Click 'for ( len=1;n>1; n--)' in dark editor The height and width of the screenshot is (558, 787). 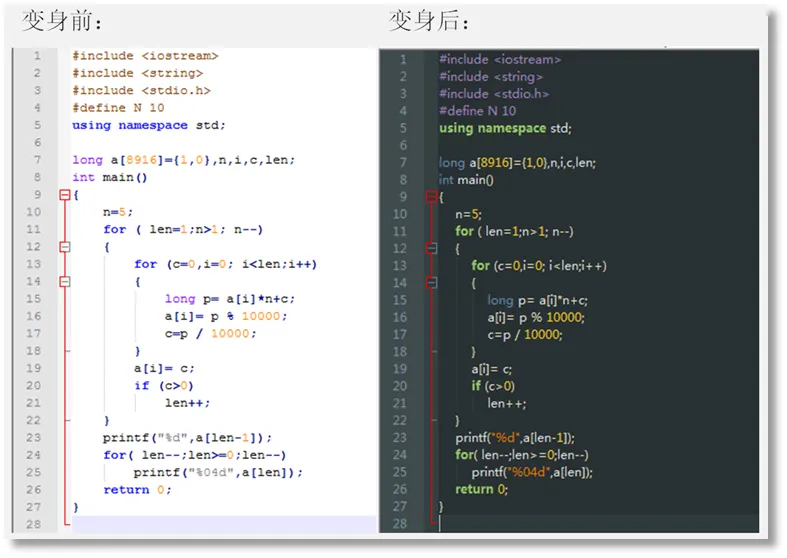tap(514, 232)
